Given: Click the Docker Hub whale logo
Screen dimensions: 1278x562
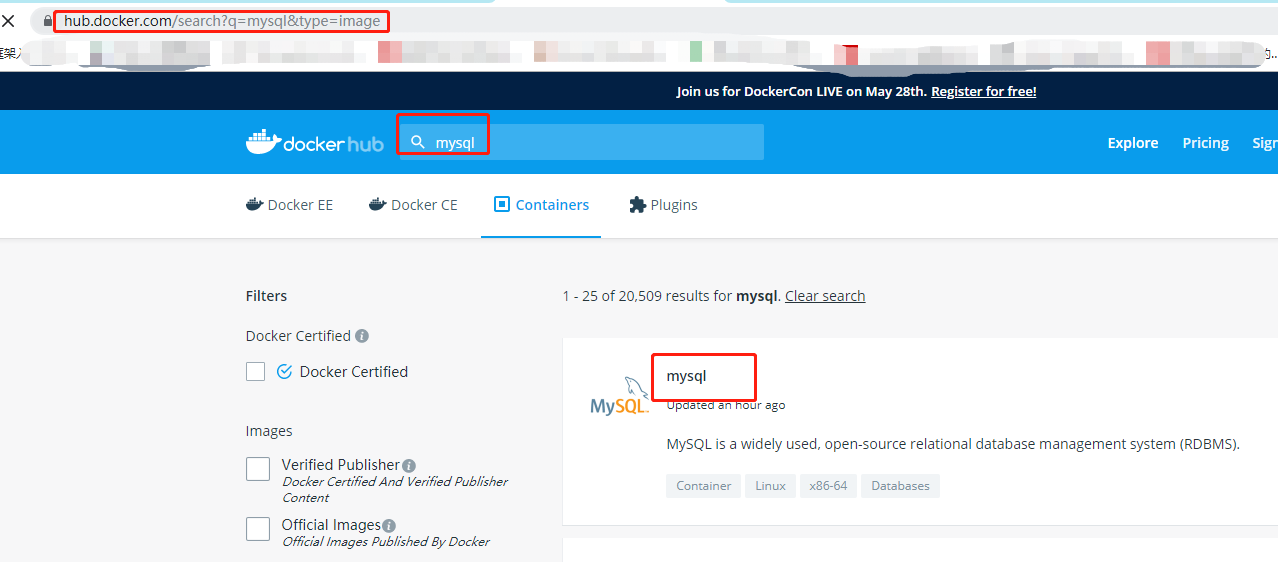Looking at the screenshot, I should click(x=314, y=143).
